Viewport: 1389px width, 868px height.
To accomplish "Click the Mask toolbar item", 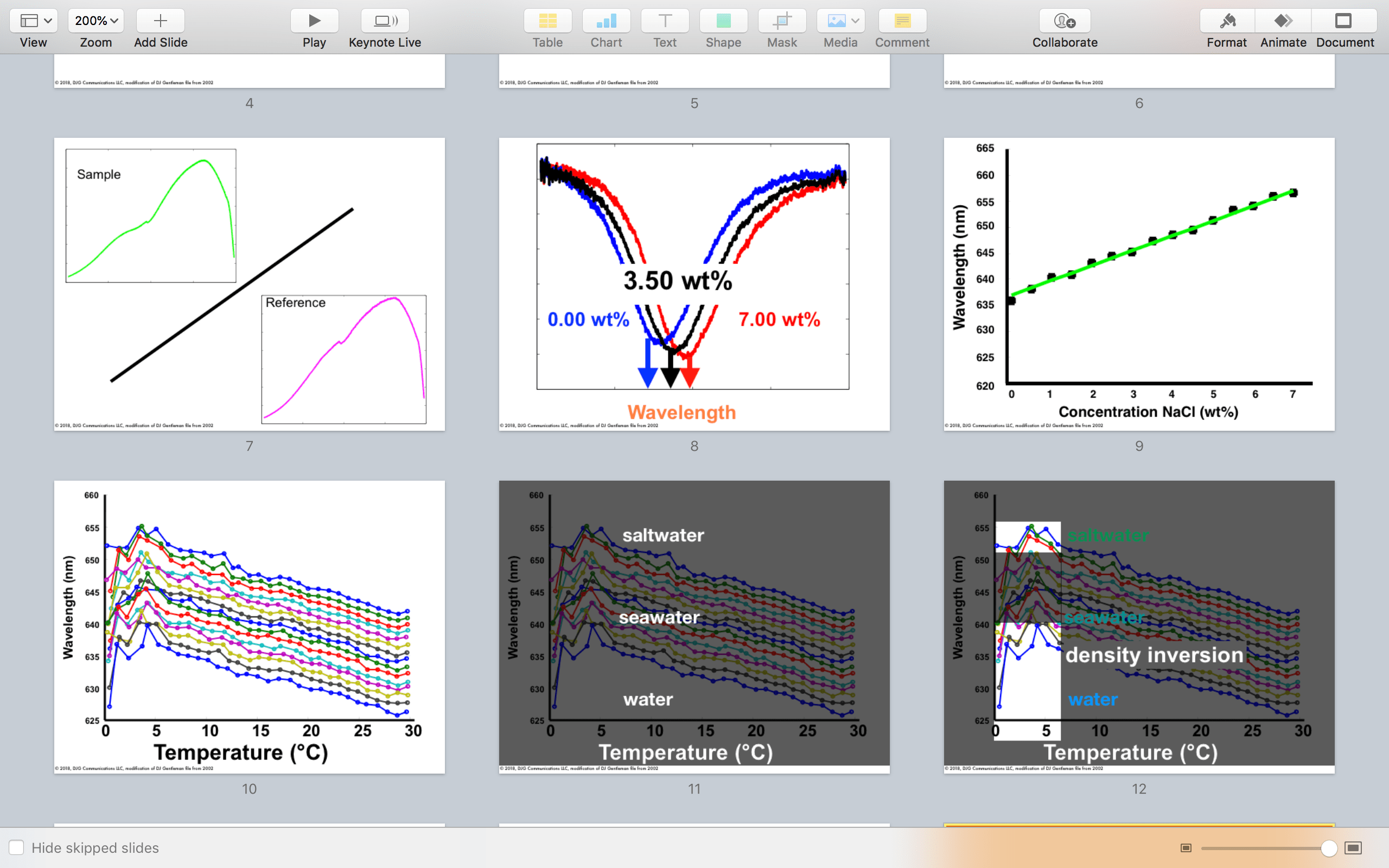I will pos(781,21).
